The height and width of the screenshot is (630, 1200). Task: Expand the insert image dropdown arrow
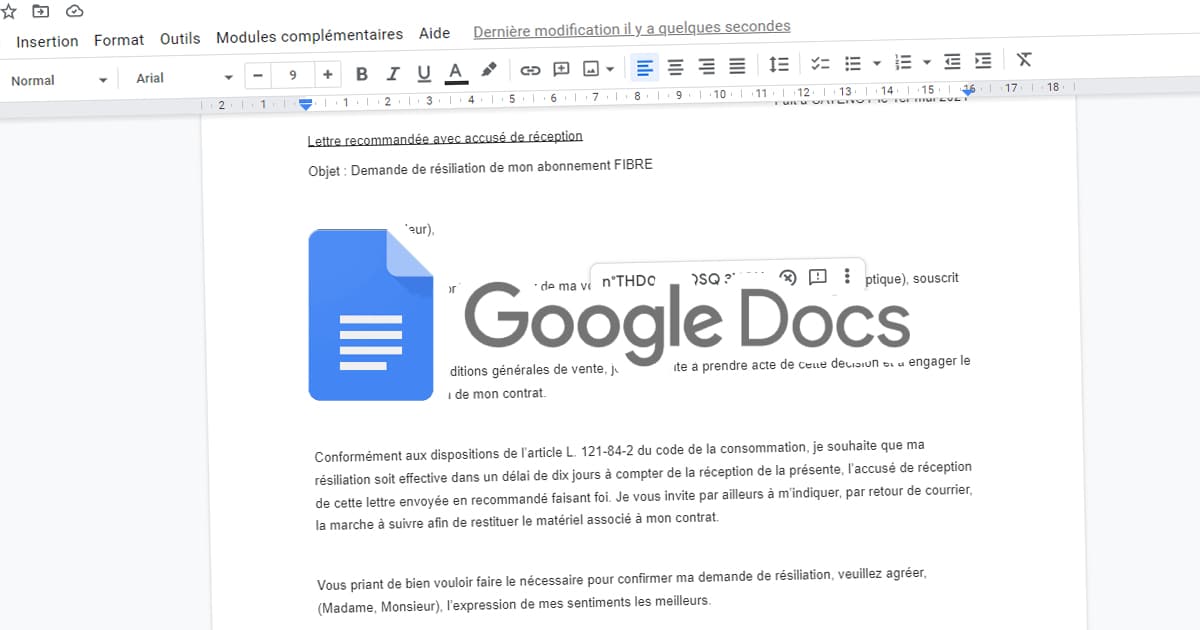click(610, 69)
